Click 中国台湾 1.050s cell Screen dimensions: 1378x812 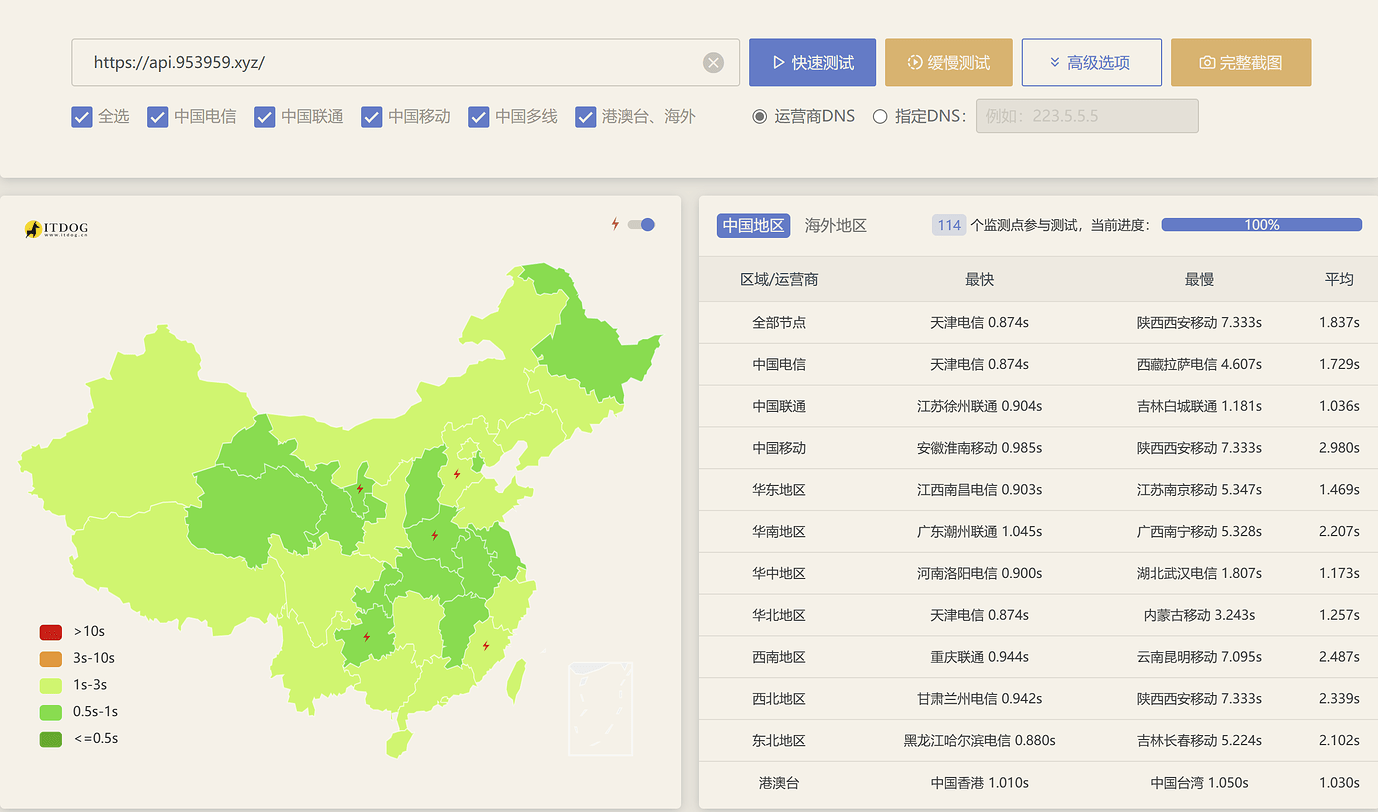1199,783
